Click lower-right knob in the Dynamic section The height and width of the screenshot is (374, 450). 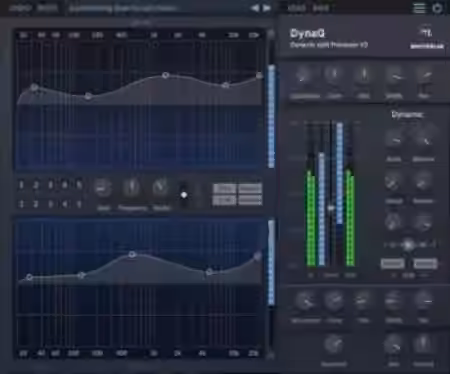coord(423,221)
